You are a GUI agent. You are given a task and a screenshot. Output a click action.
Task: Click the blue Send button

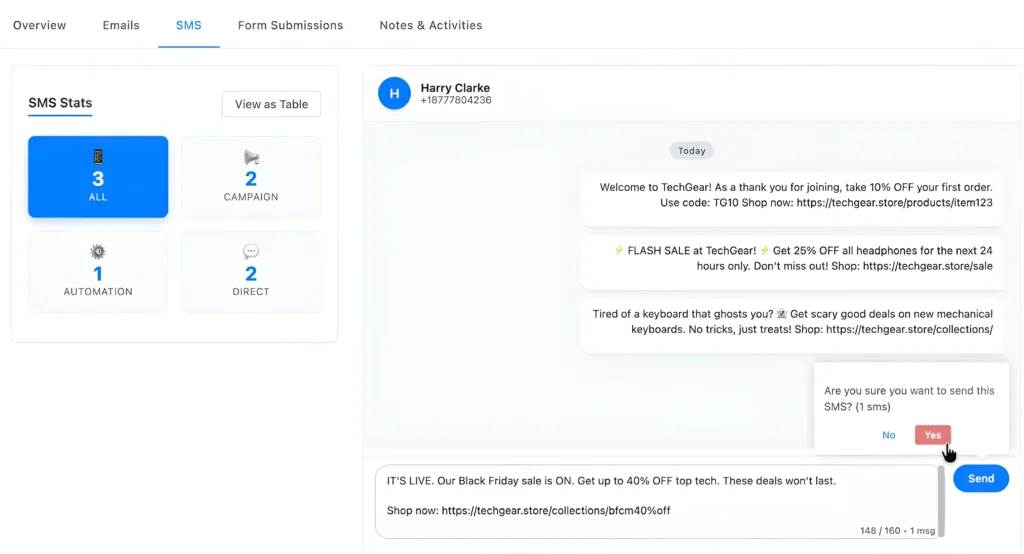981,479
